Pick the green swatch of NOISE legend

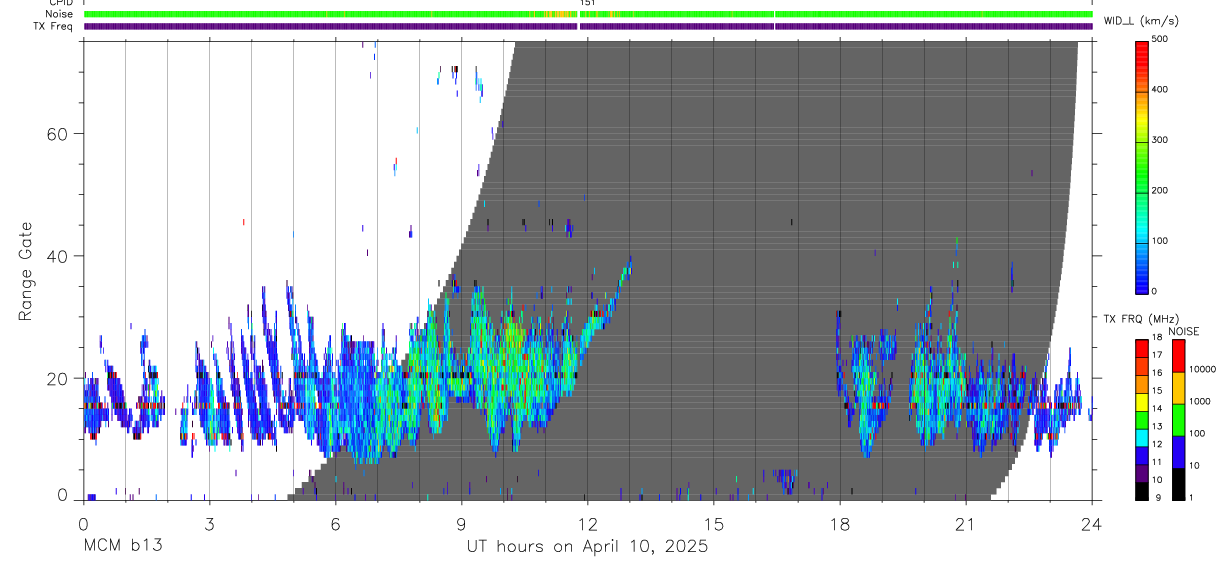click(1179, 419)
